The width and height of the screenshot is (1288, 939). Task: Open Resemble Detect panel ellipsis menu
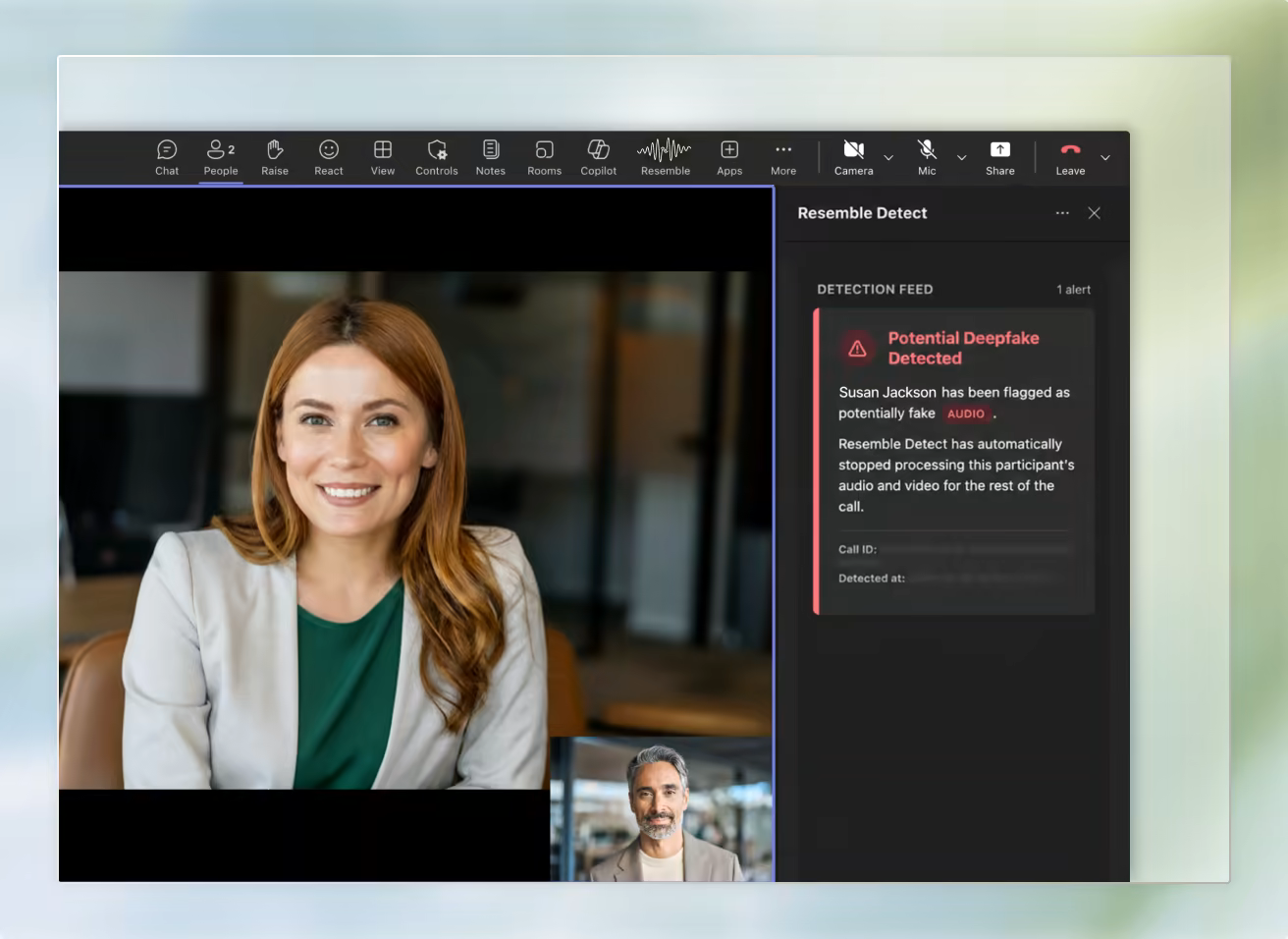pos(1062,213)
